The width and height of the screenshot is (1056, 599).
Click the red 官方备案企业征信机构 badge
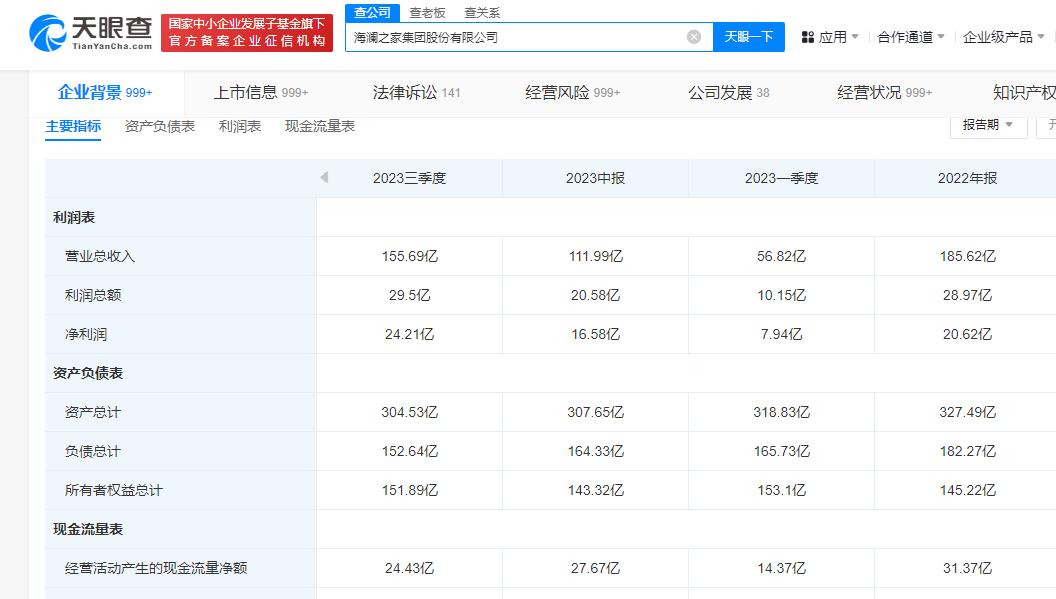246,33
